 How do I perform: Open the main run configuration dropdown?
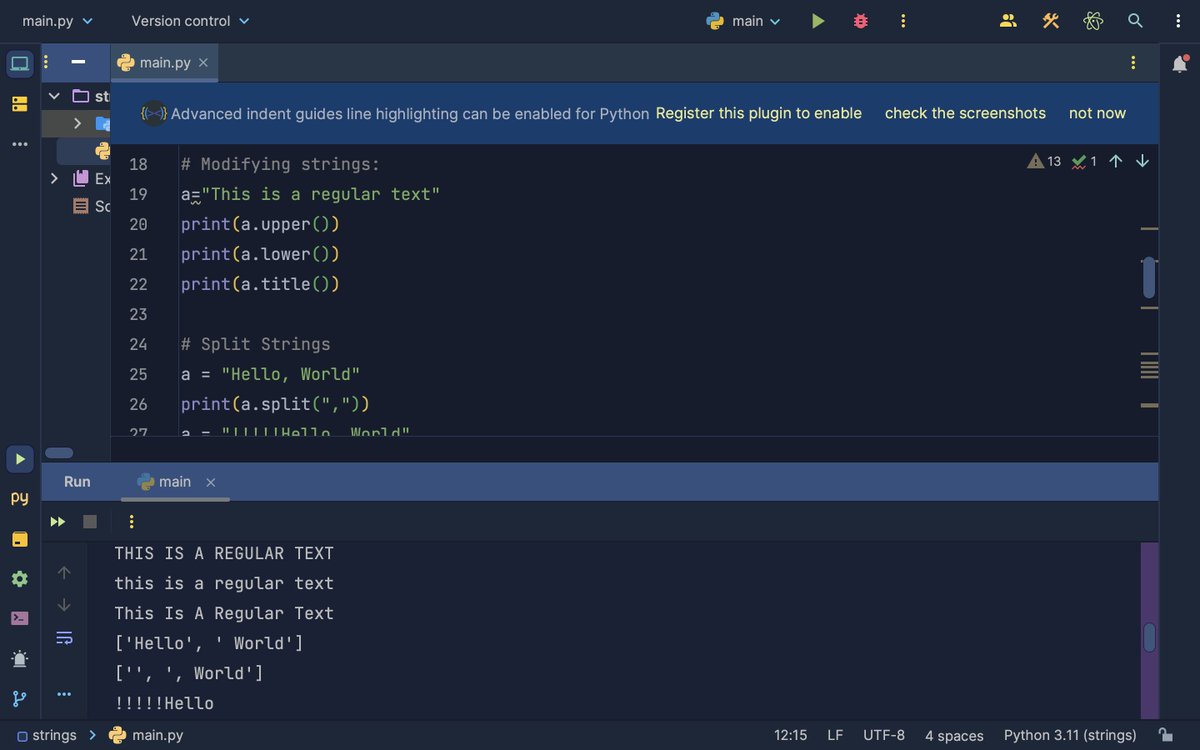(744, 21)
